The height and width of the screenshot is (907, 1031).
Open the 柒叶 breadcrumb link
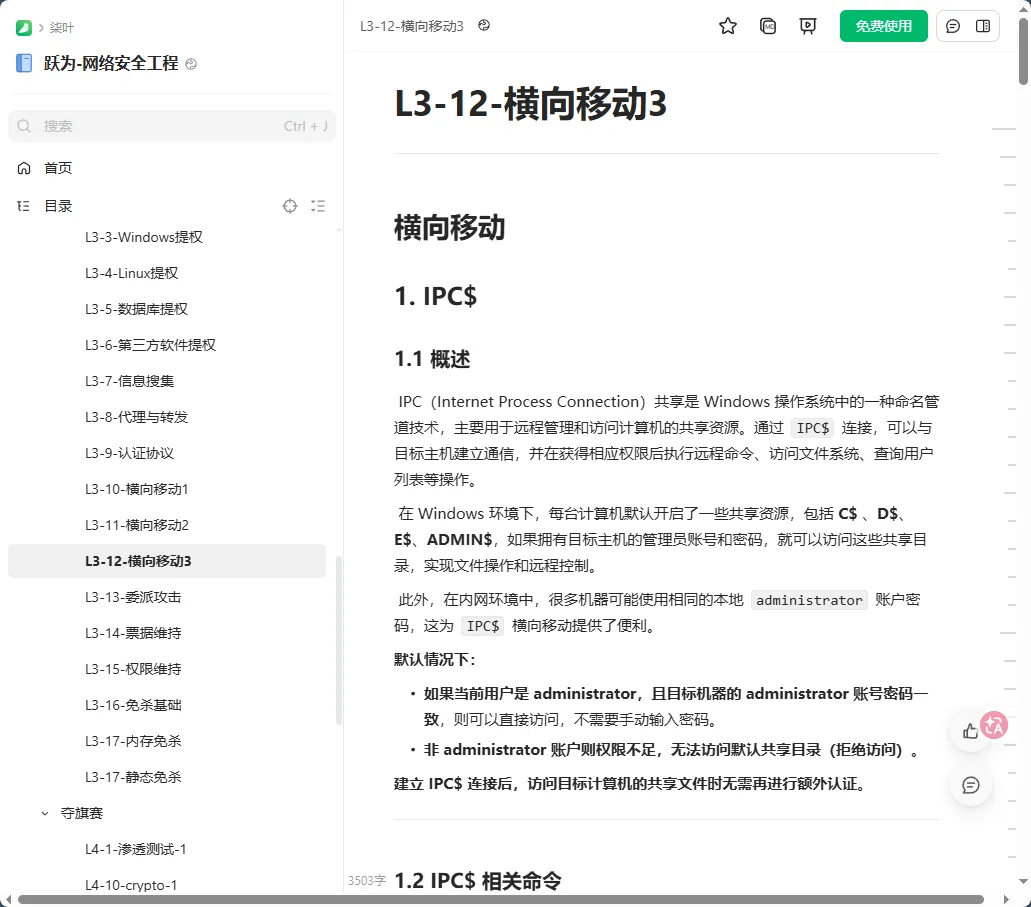coord(62,28)
